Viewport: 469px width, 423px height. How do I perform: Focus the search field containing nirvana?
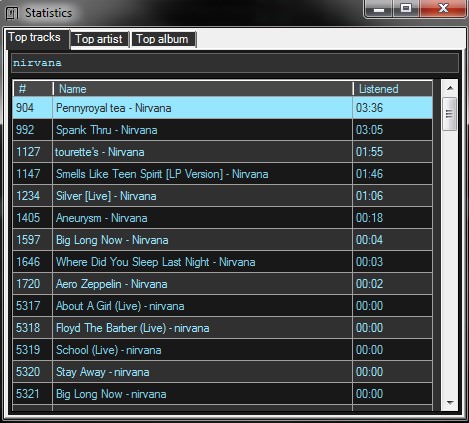pyautogui.click(x=235, y=63)
